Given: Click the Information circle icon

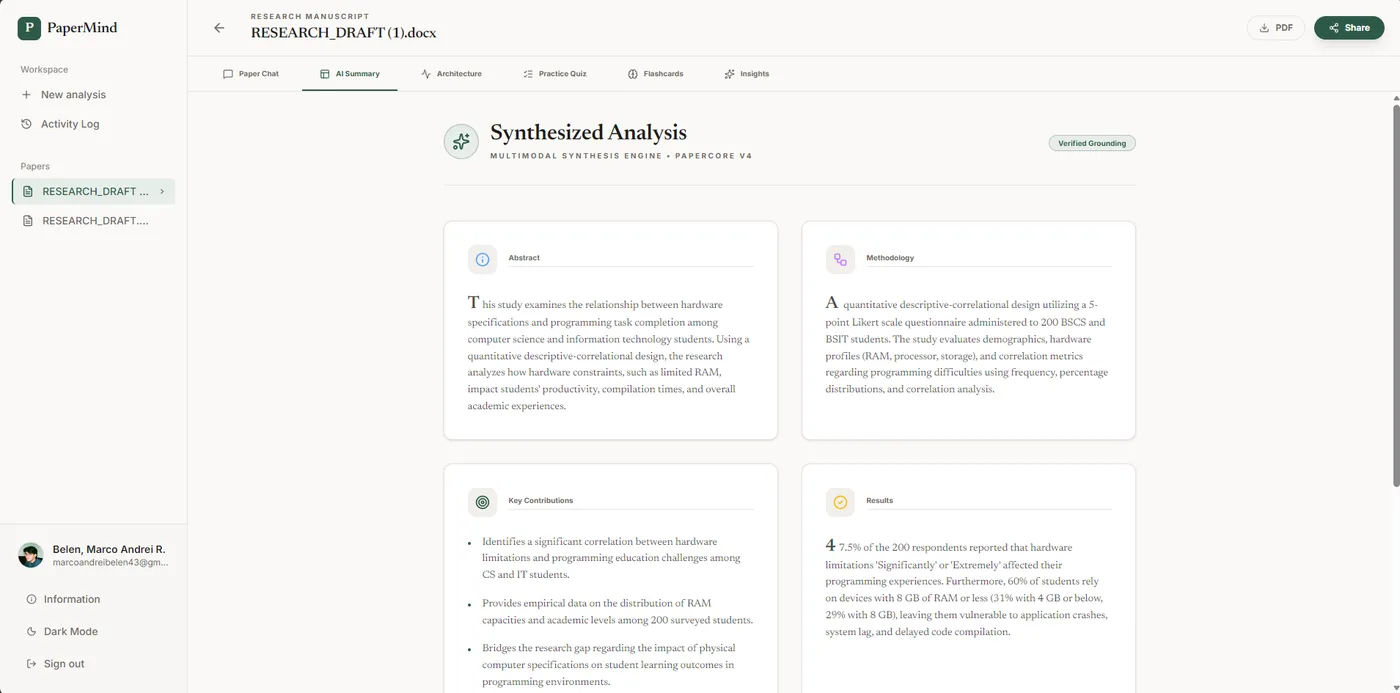Looking at the screenshot, I should click(32, 599).
